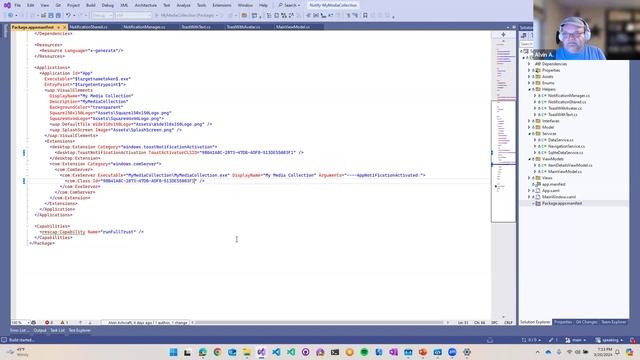The image size is (640, 360).
Task: Click the editor vertical scrollbar map
Action: pos(503,176)
